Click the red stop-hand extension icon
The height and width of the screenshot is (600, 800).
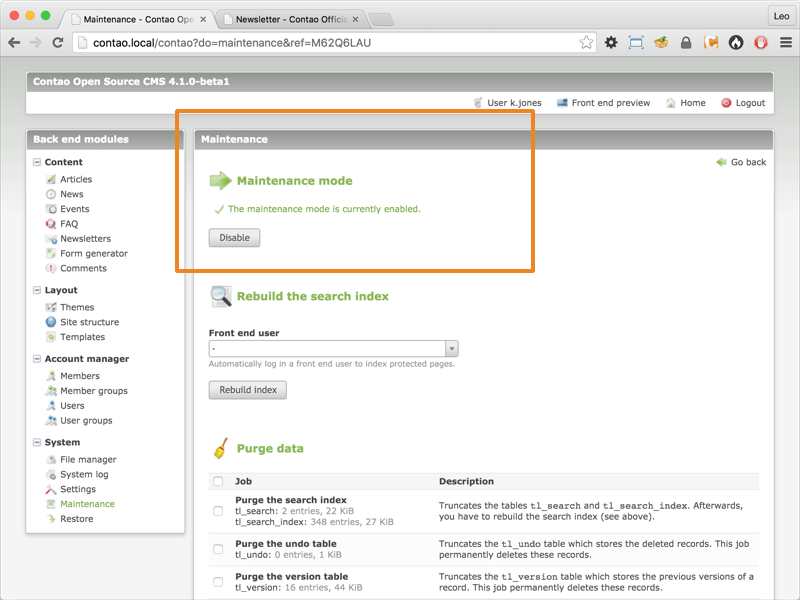click(761, 42)
